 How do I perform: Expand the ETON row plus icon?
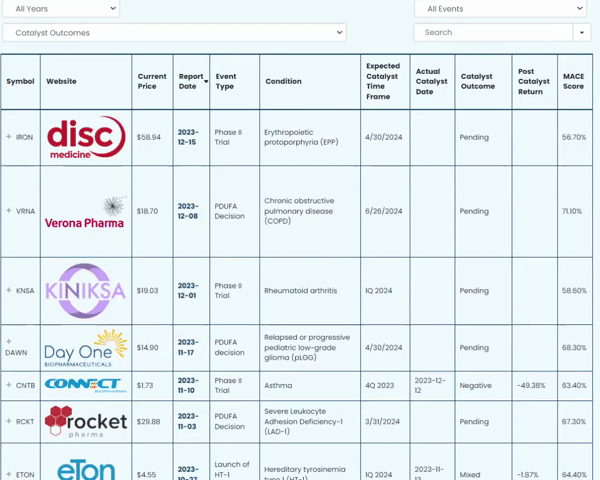click(9, 474)
